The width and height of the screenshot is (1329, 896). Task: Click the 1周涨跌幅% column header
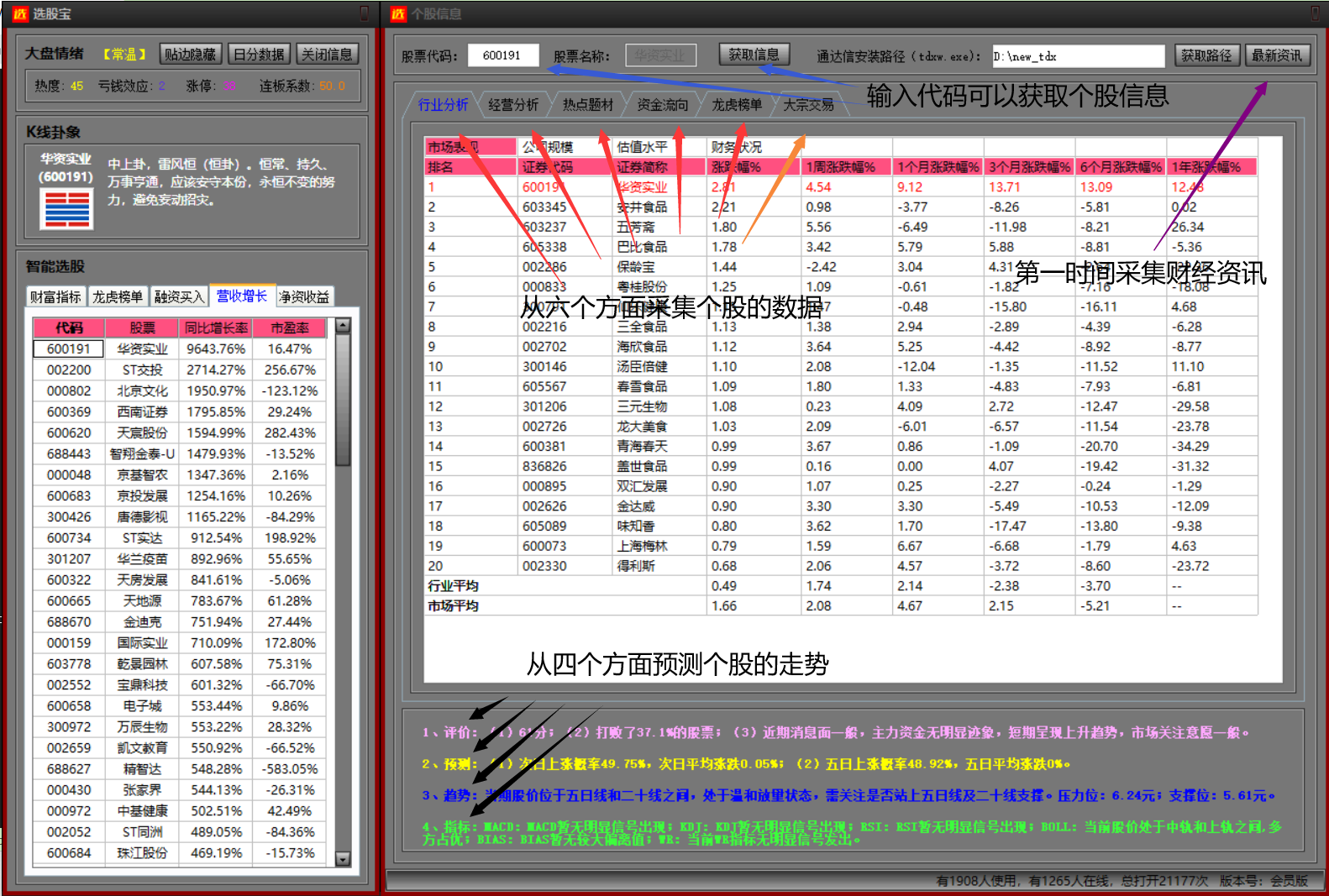[x=847, y=167]
